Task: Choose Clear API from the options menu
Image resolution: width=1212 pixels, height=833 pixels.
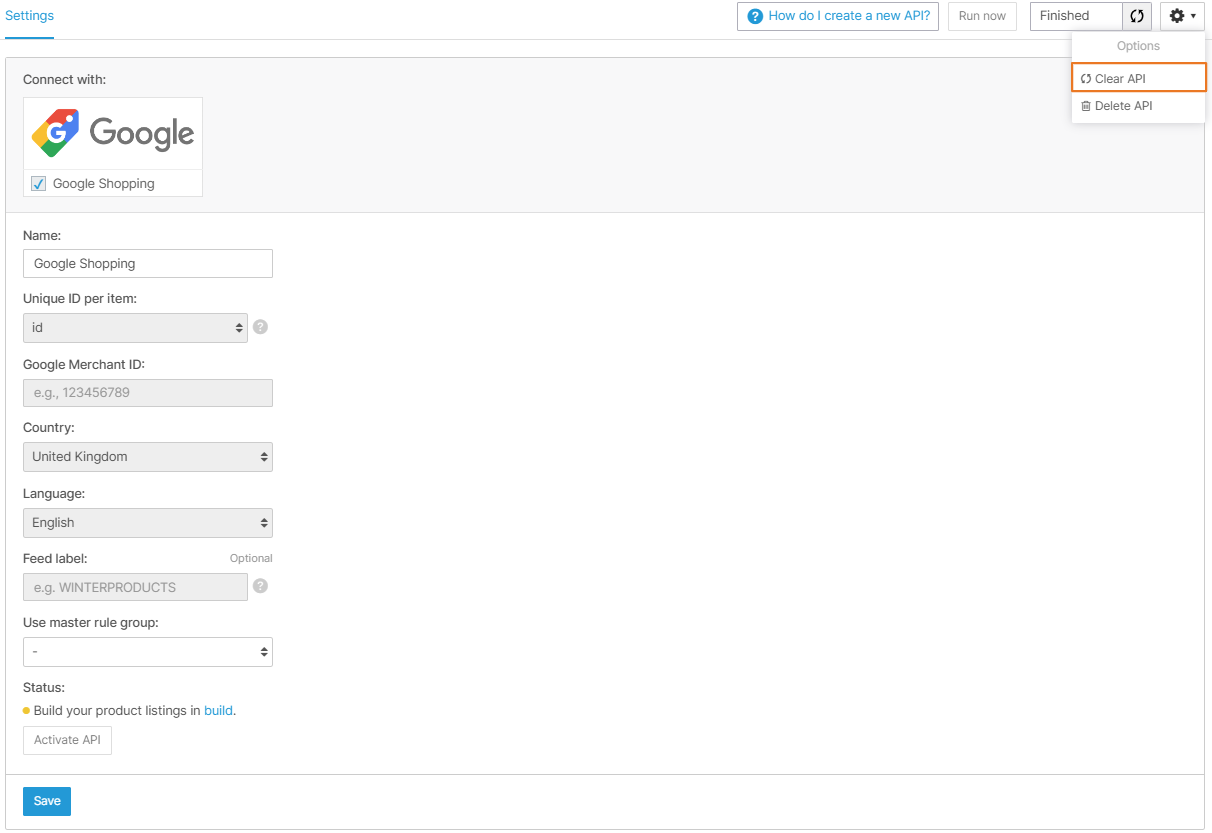Action: (x=1138, y=78)
